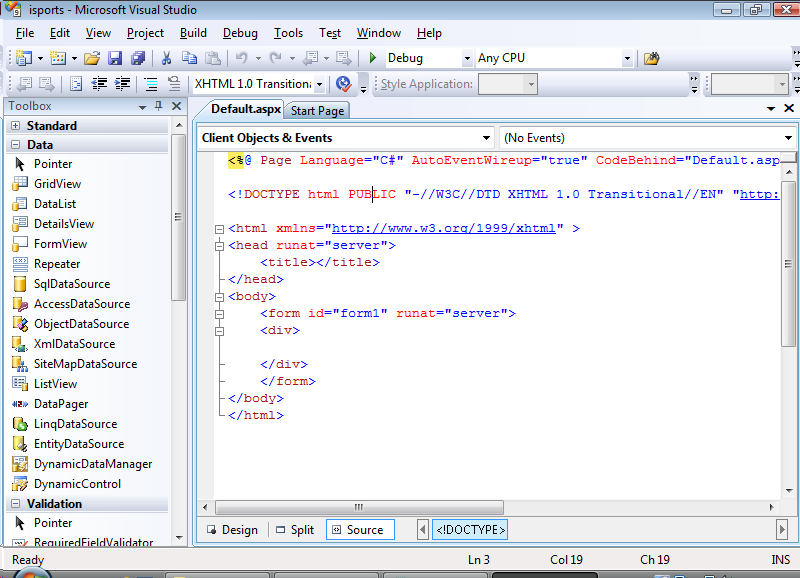800x578 pixels.
Task: Click the editor horizontal scrollbar thumb
Action: coord(359,507)
